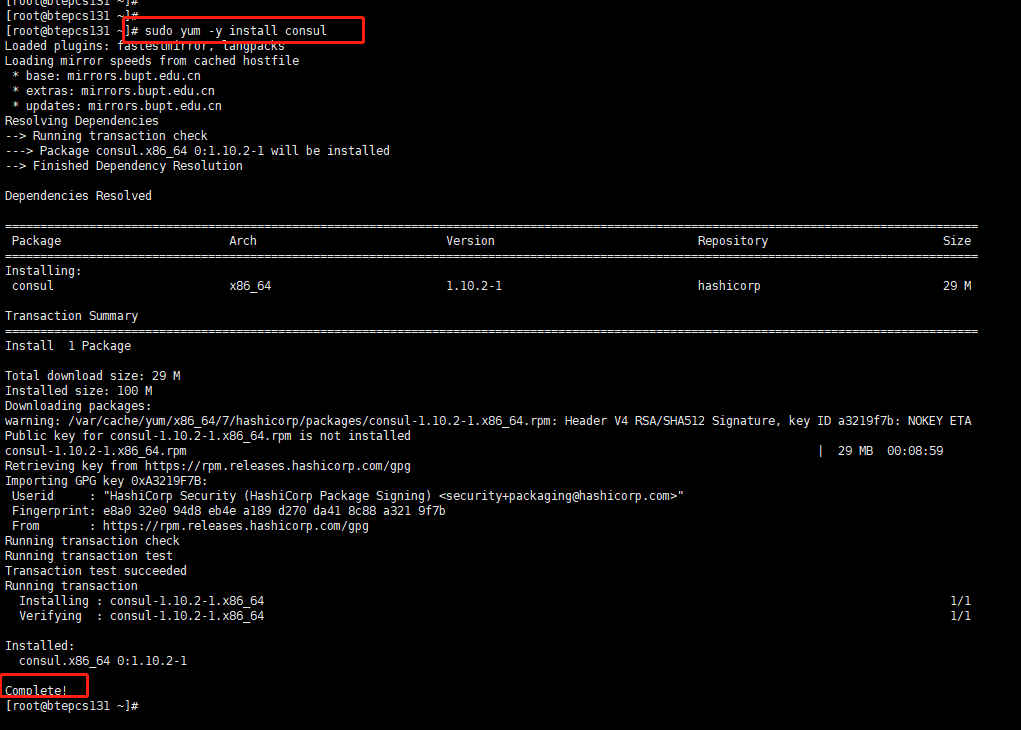Click the 'Package' column header
Image resolution: width=1021 pixels, height=730 pixels.
tap(36, 240)
